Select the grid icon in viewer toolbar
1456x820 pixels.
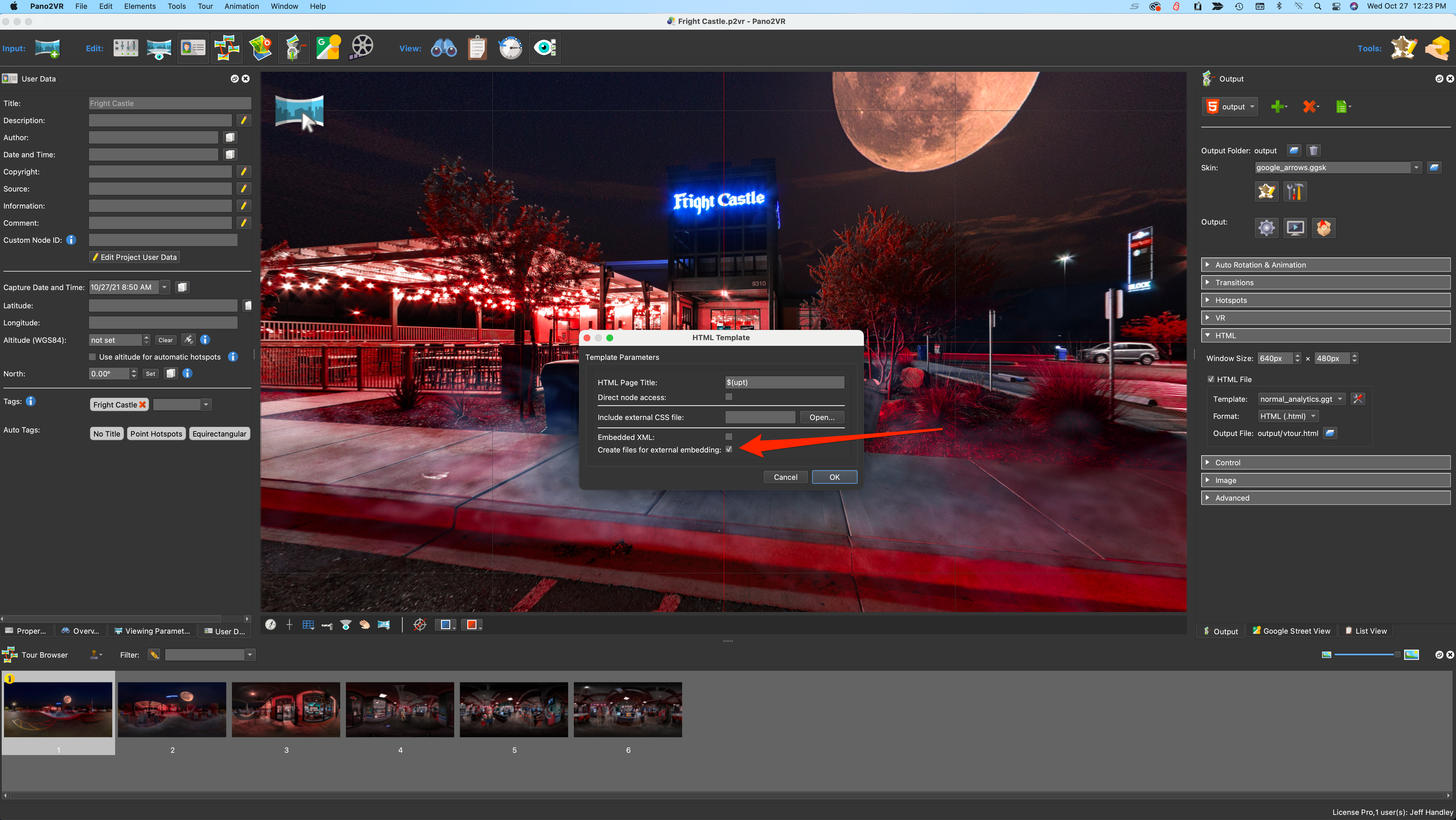(x=308, y=625)
